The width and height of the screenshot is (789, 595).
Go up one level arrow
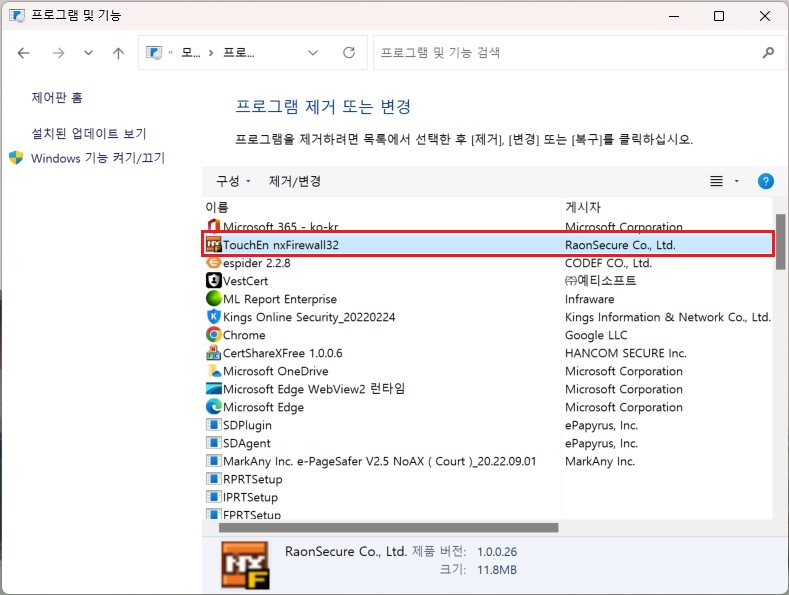(x=118, y=53)
